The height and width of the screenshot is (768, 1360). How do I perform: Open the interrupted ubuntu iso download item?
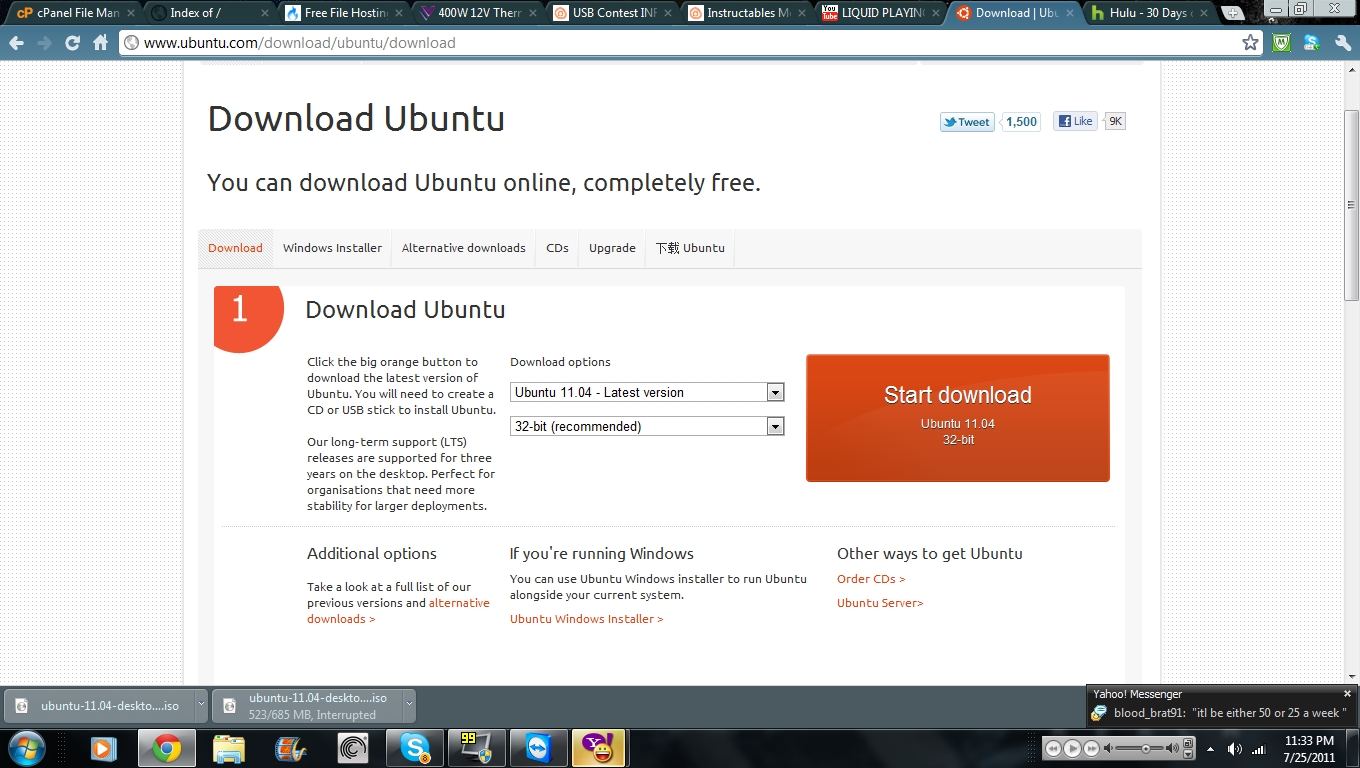point(306,706)
